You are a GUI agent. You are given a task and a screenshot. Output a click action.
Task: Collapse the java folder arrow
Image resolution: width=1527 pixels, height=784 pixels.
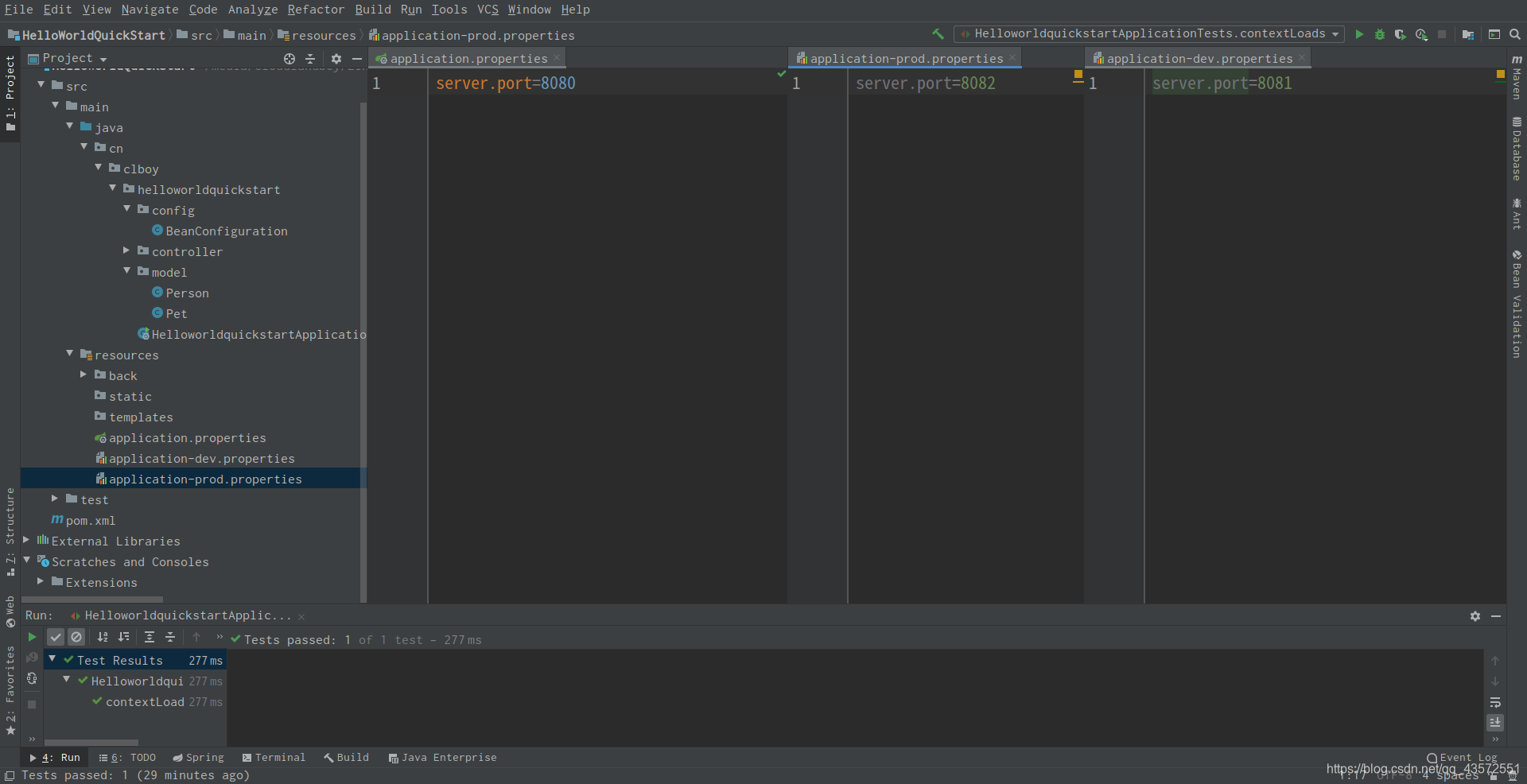click(70, 126)
